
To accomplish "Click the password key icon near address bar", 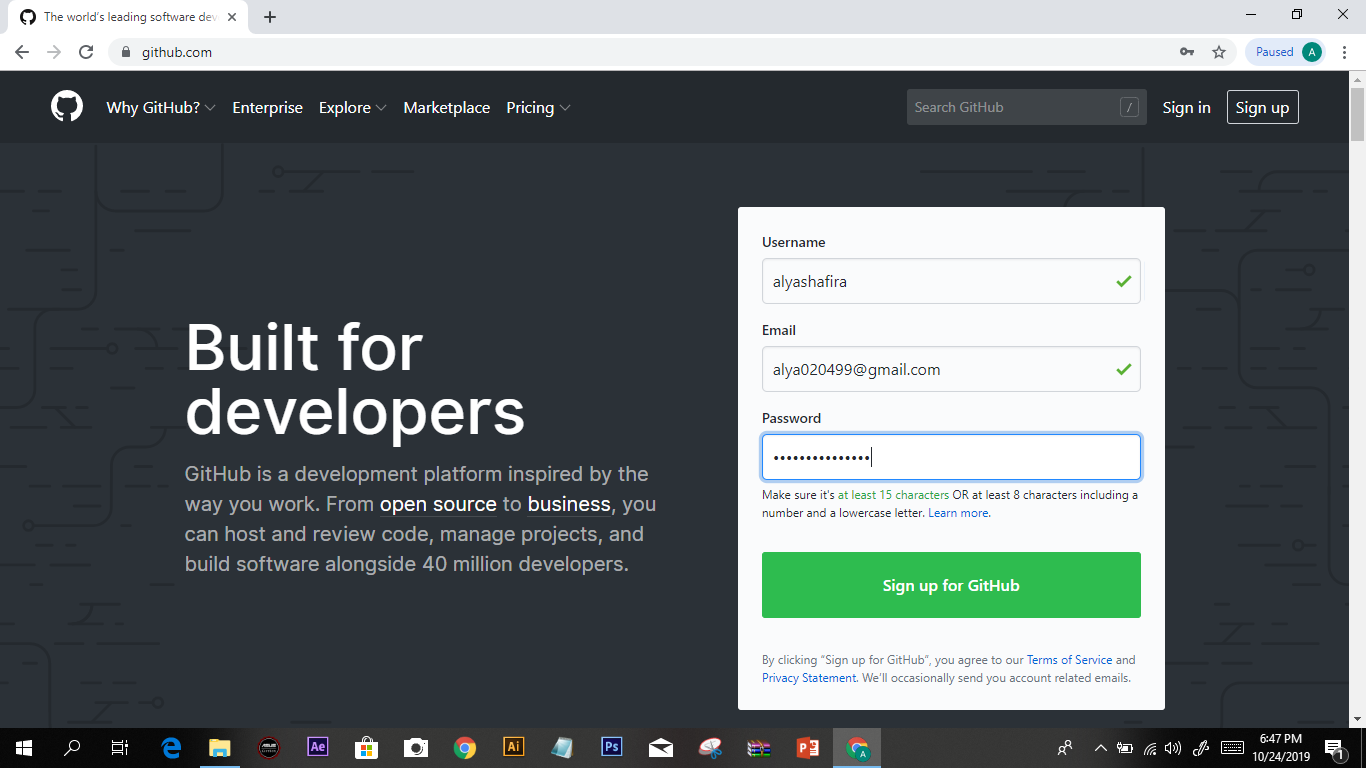I will point(1187,51).
